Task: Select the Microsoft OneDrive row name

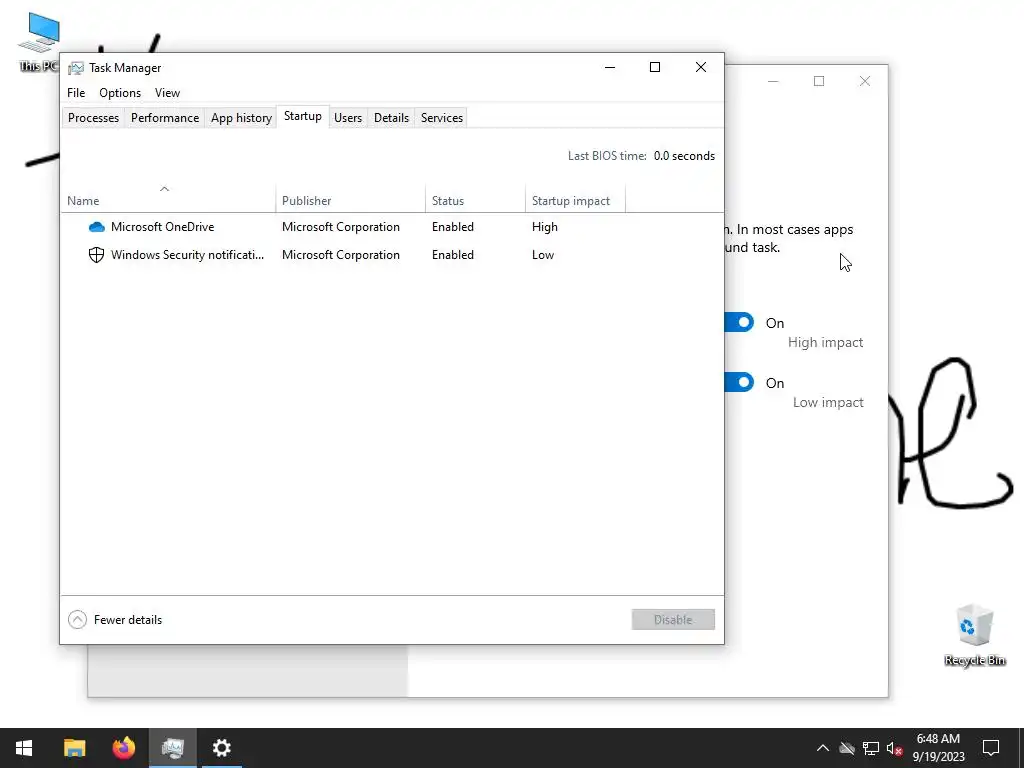Action: point(163,227)
